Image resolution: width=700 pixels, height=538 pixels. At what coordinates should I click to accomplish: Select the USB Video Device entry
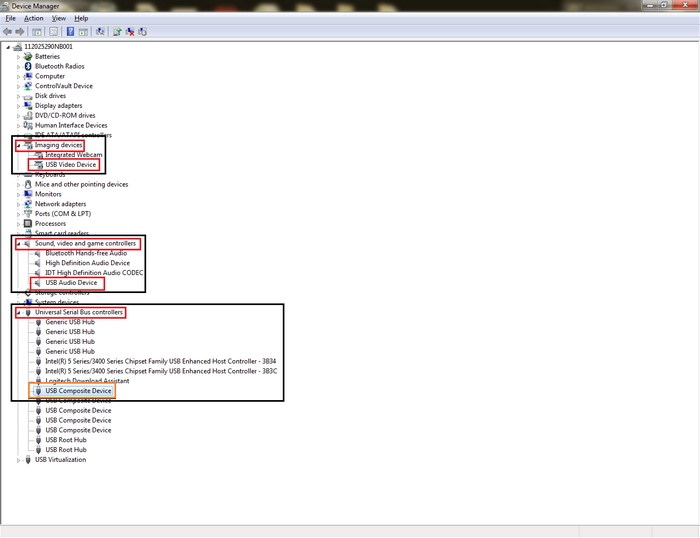click(71, 164)
